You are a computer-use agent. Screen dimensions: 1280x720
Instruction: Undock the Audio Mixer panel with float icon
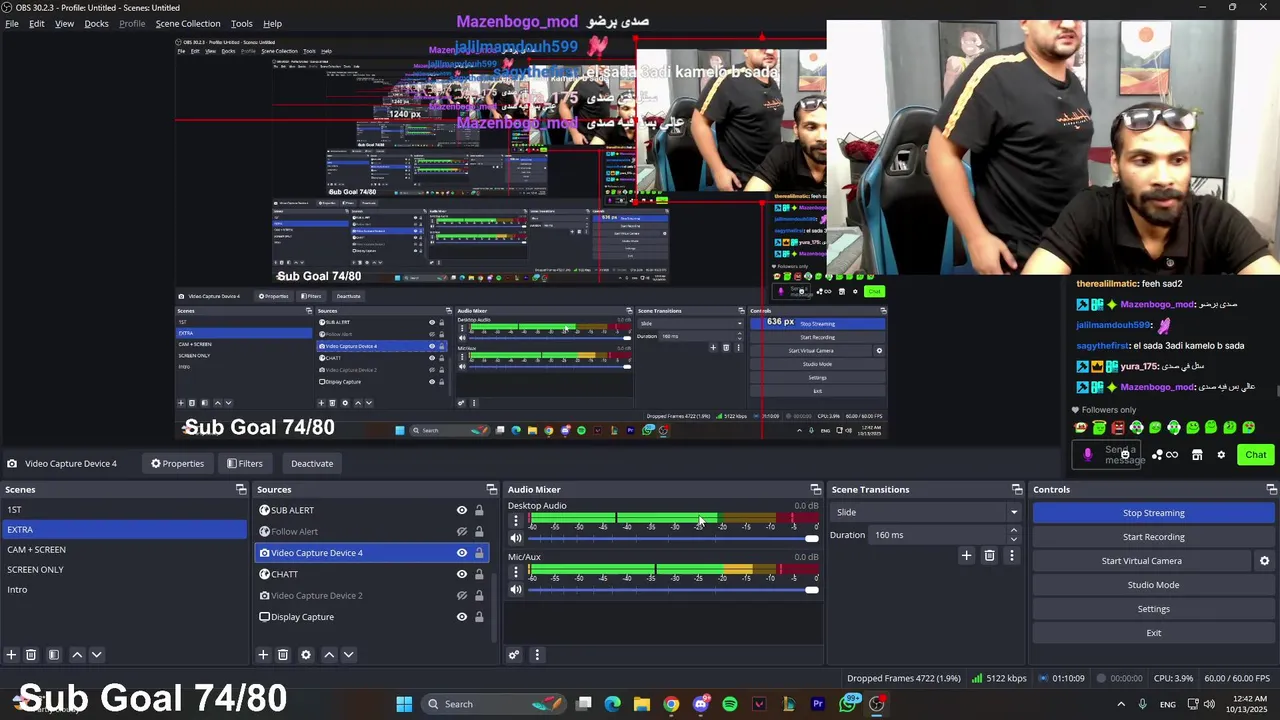pyautogui.click(x=815, y=489)
